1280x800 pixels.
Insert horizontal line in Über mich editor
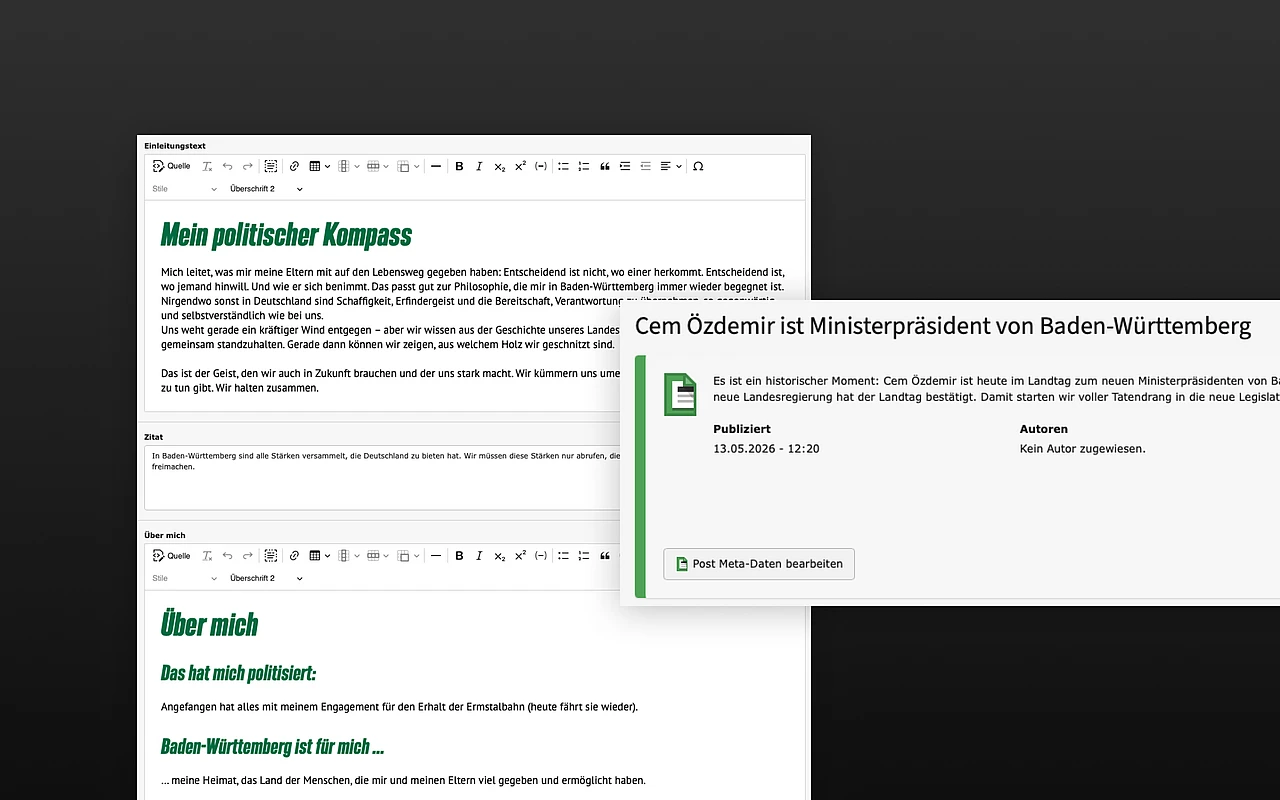tap(436, 555)
